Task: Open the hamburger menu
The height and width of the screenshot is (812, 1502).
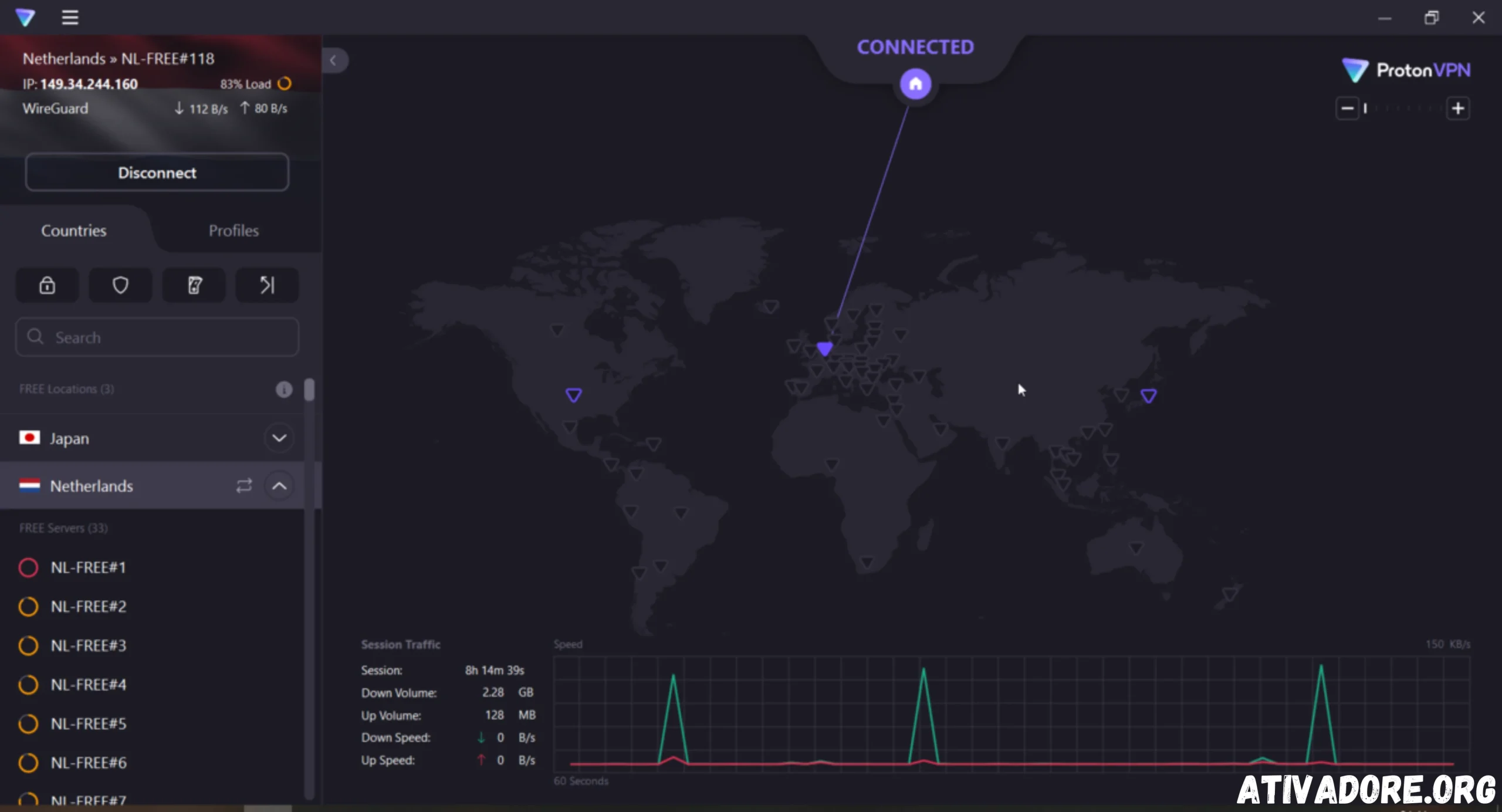Action: point(70,18)
